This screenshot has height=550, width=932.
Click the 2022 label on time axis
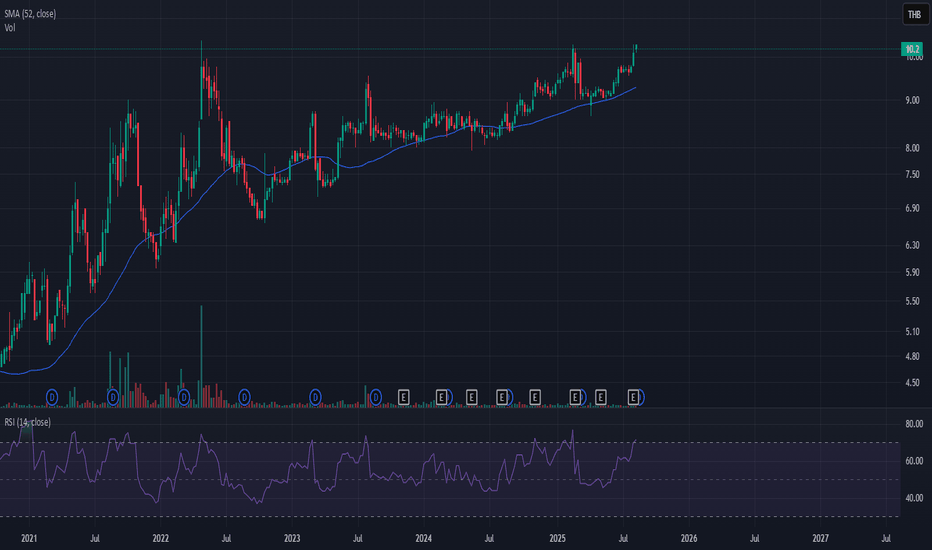tap(160, 538)
